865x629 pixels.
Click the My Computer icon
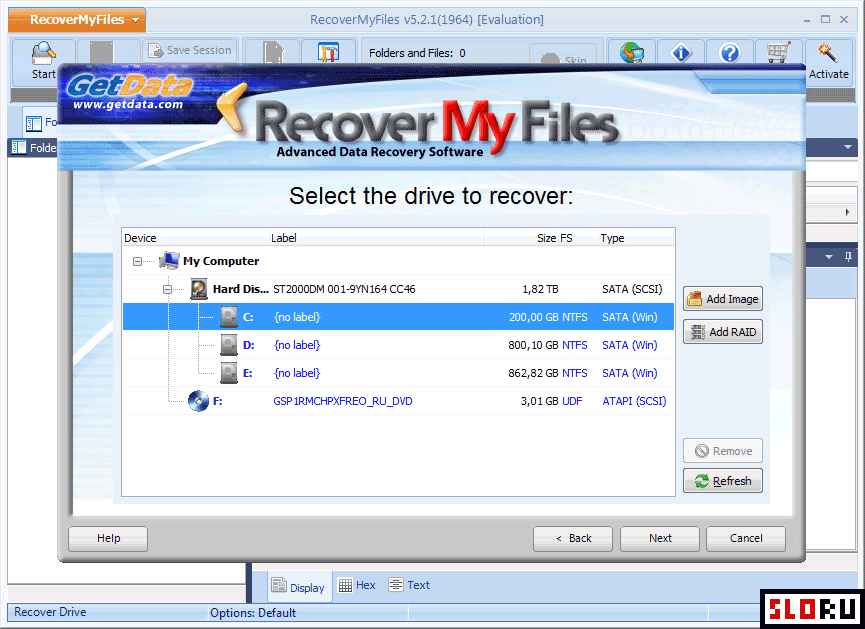(x=169, y=260)
